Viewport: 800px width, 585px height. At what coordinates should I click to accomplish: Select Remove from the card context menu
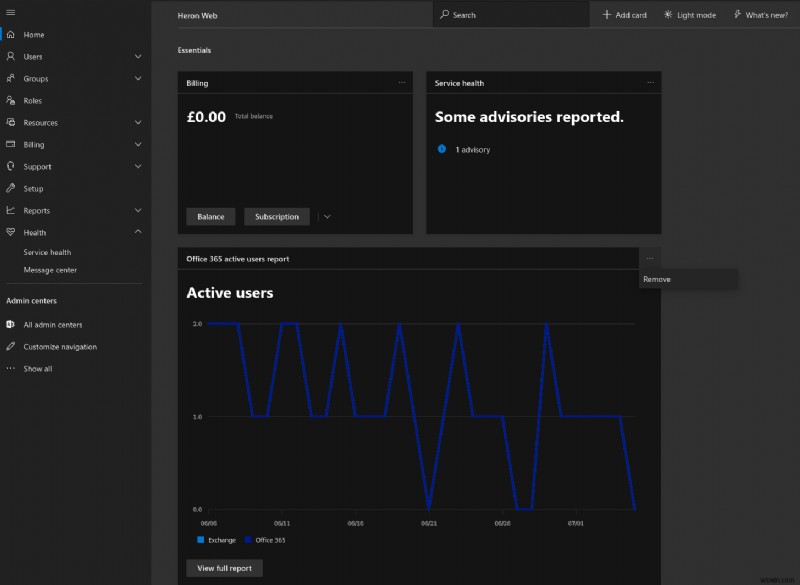(x=658, y=279)
